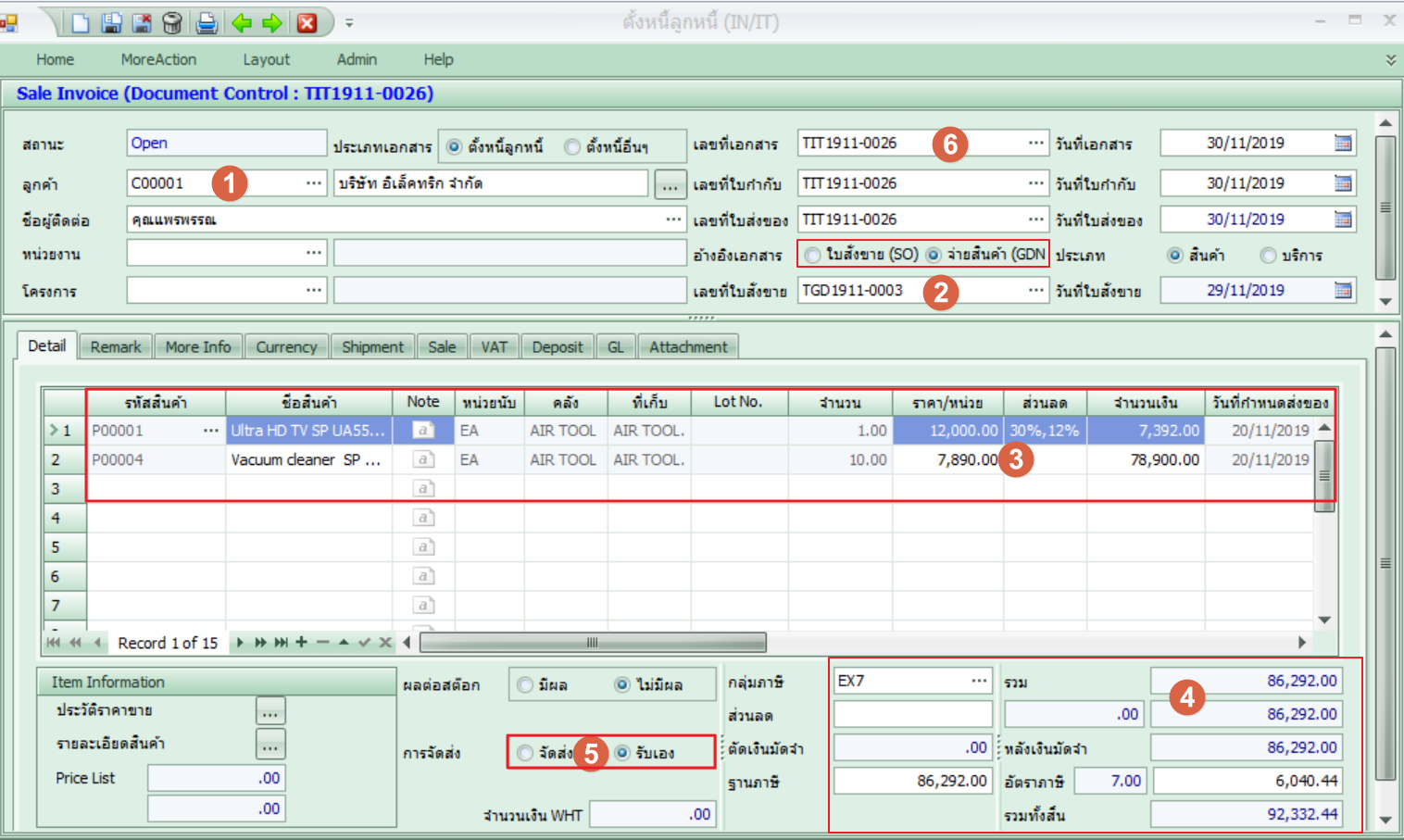Go back with the green left arrow
Image resolution: width=1404 pixels, height=840 pixels.
click(242, 22)
